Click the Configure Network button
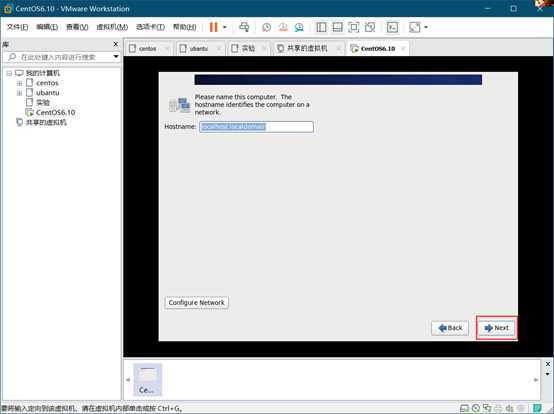The image size is (554, 414). click(196, 303)
